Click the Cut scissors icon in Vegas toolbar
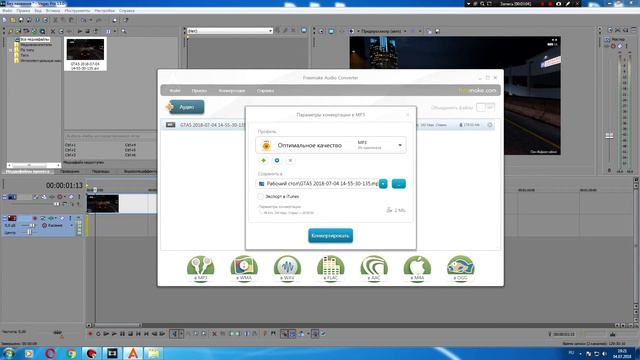 [56, 20]
